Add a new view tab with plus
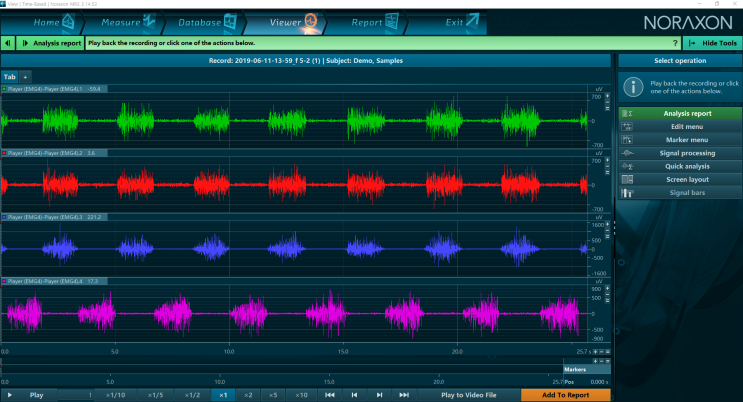 click(26, 77)
